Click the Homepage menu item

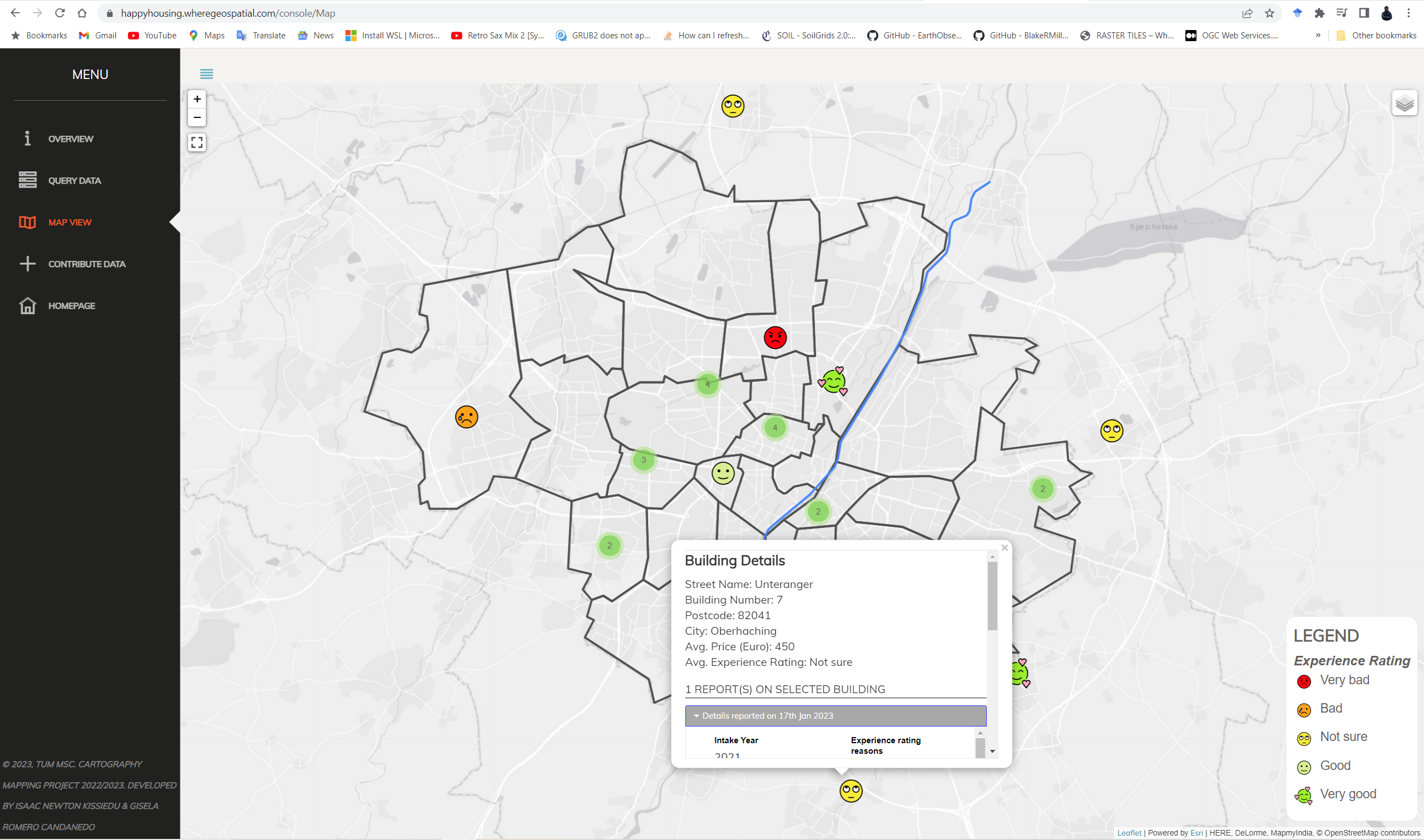(71, 305)
